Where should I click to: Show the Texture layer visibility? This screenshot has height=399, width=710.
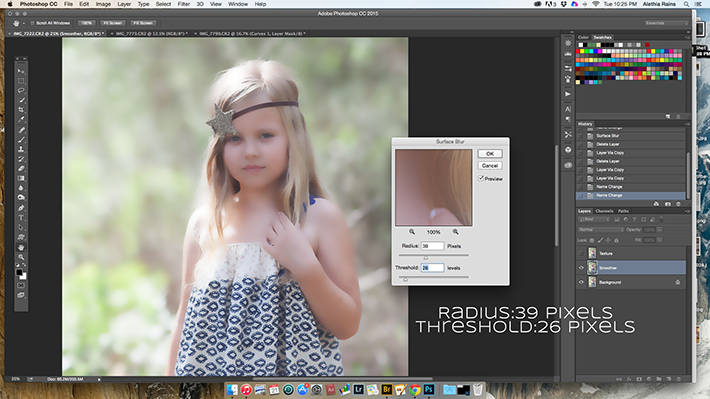tap(581, 253)
